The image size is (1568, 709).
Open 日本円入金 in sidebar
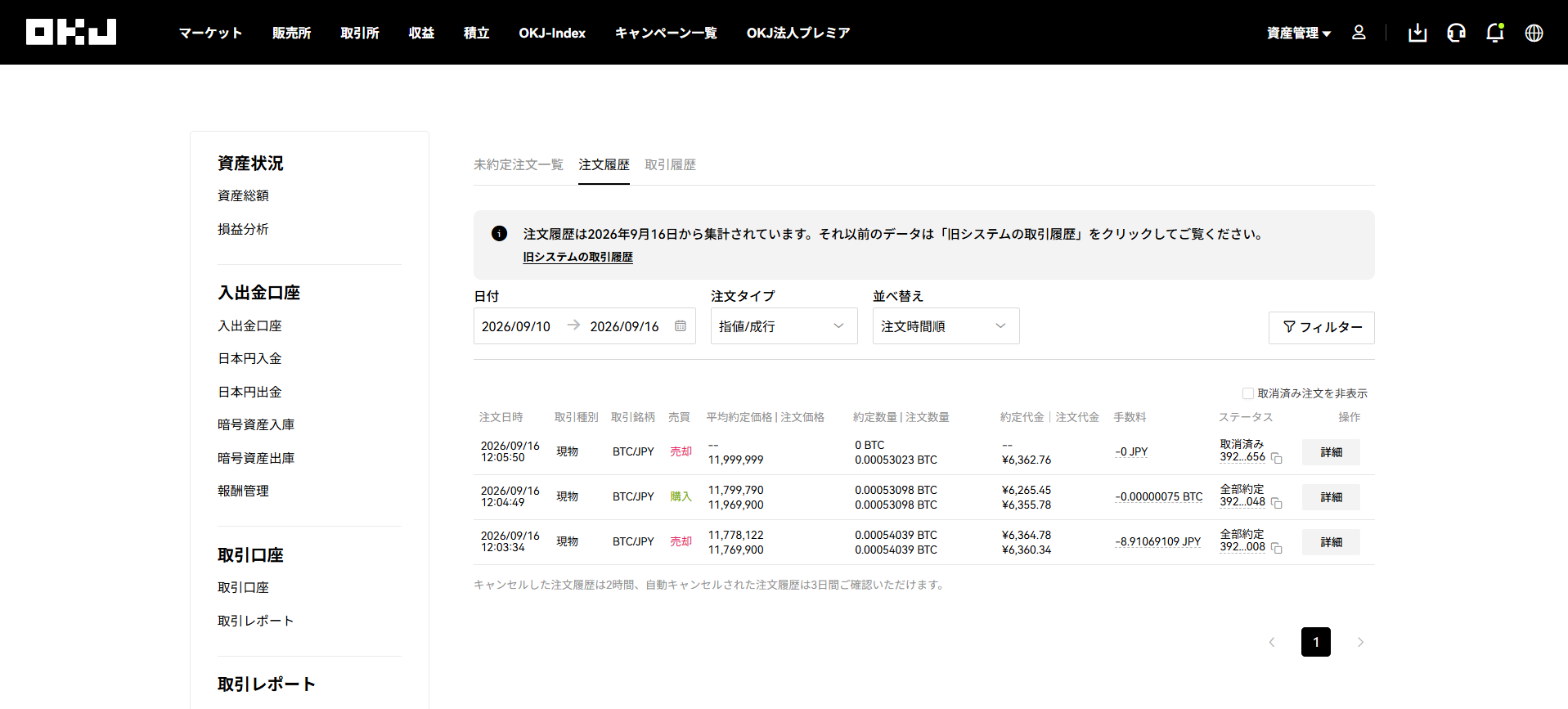click(x=249, y=358)
